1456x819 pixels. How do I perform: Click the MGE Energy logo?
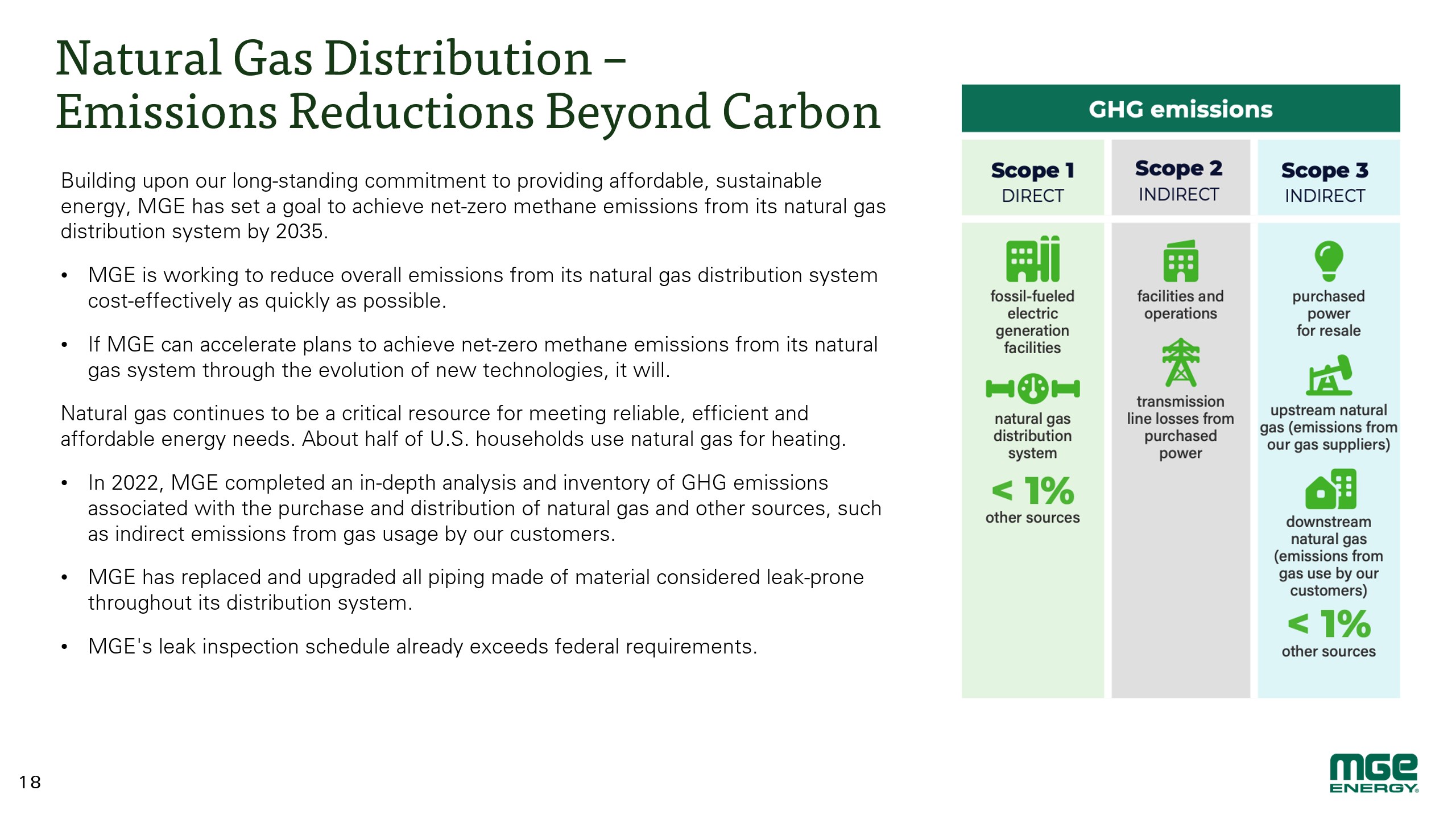tap(1374, 773)
